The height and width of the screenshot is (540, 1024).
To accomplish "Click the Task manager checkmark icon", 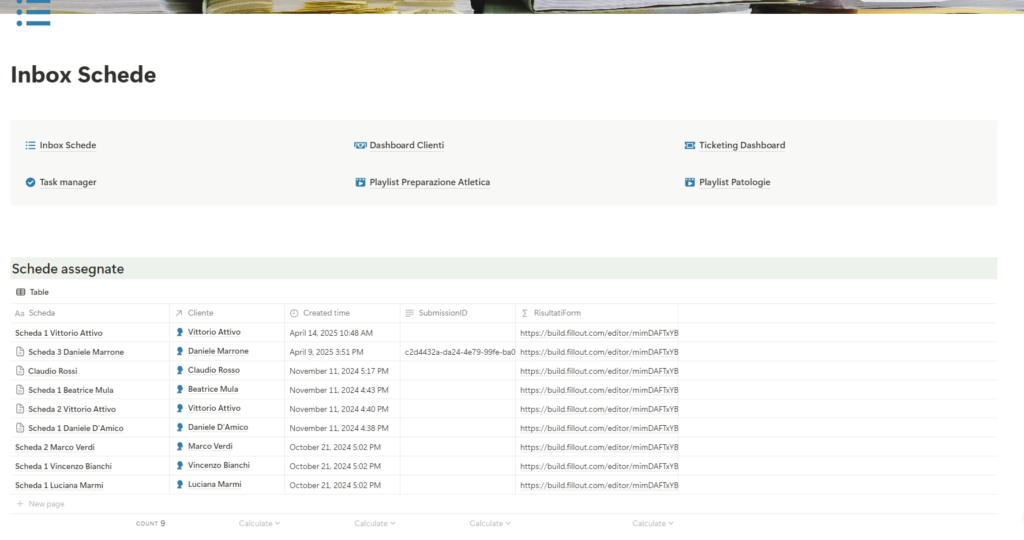I will [x=30, y=182].
